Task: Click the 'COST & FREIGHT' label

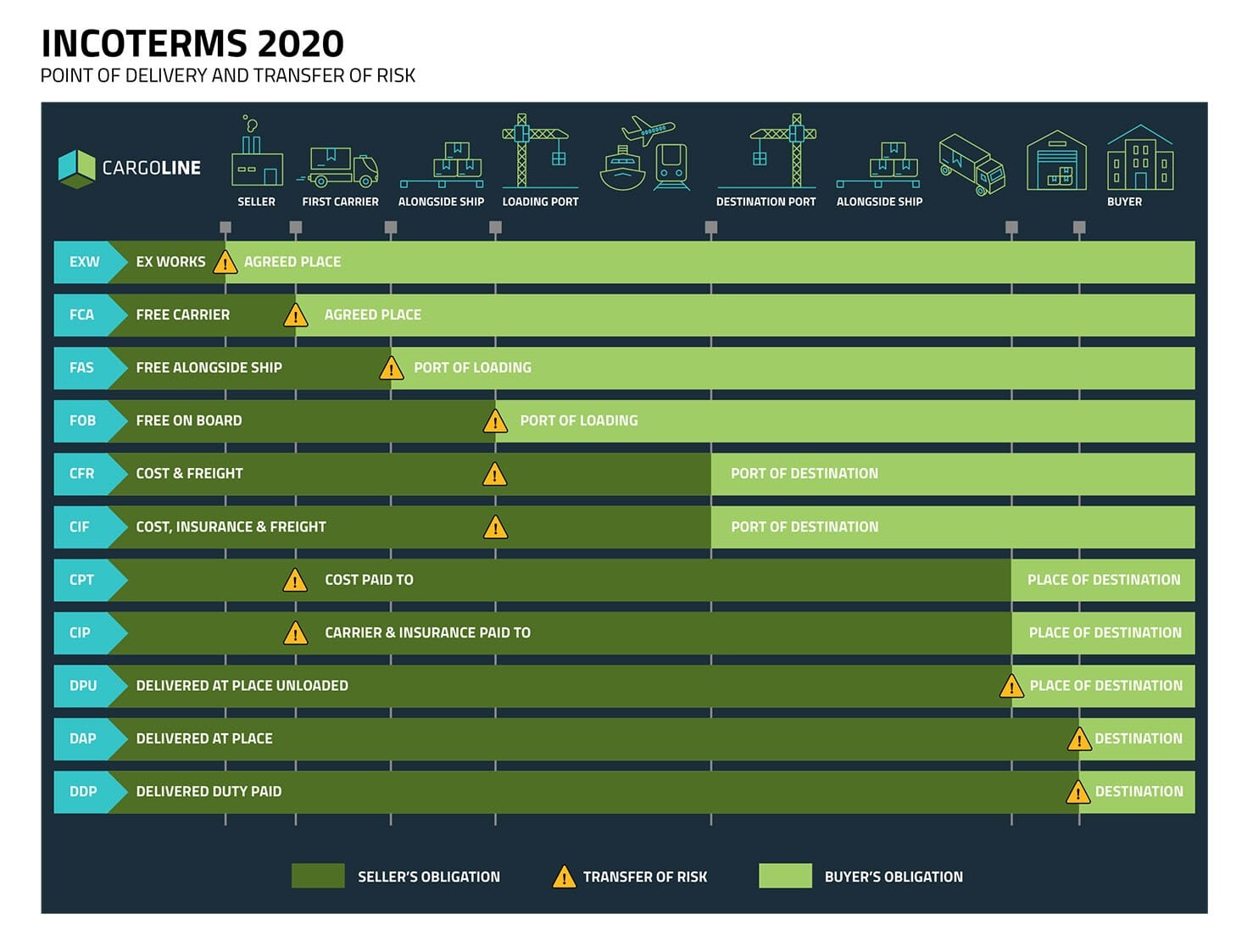Action: pos(189,474)
